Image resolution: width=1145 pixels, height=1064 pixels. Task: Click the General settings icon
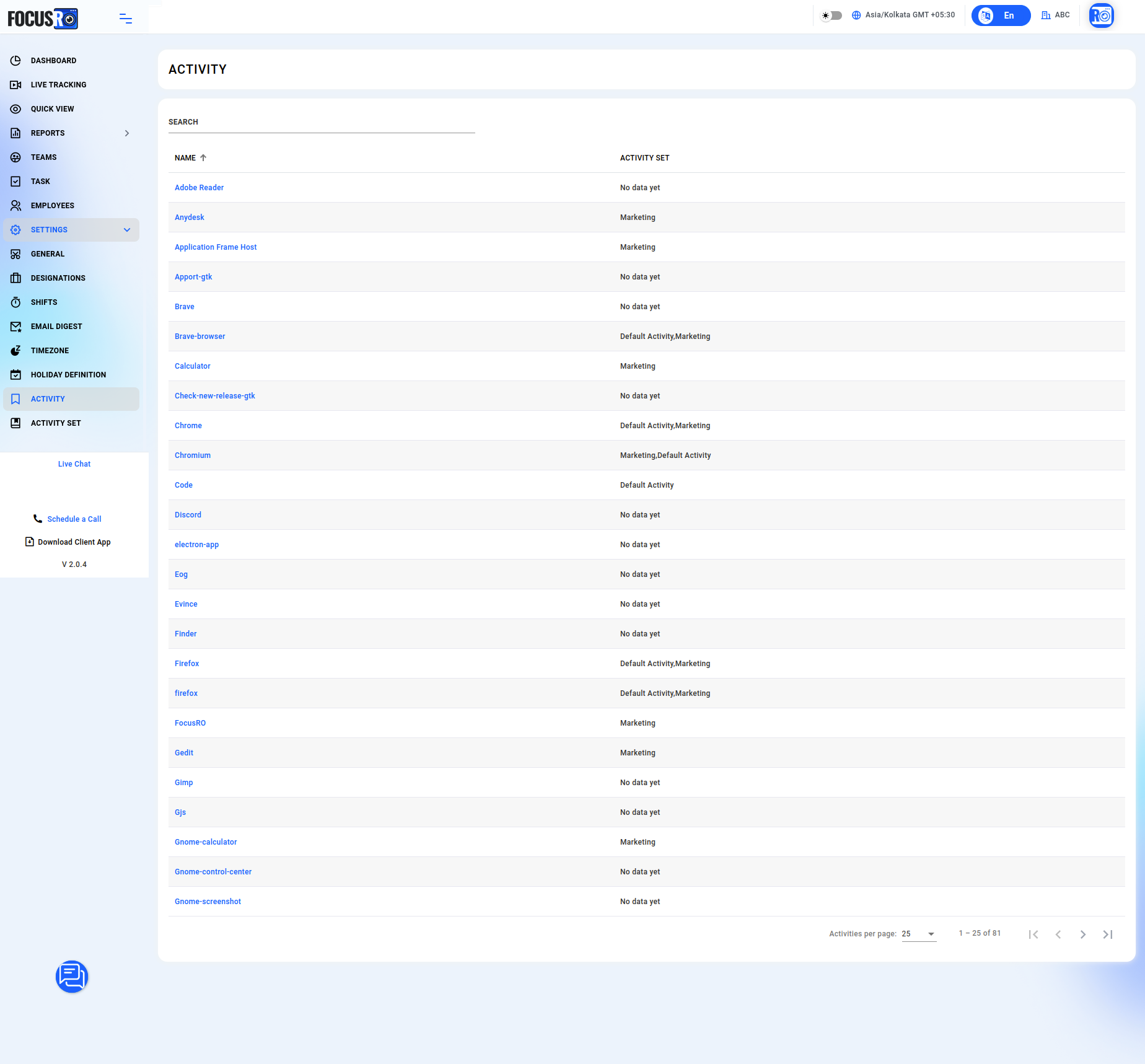(x=16, y=254)
